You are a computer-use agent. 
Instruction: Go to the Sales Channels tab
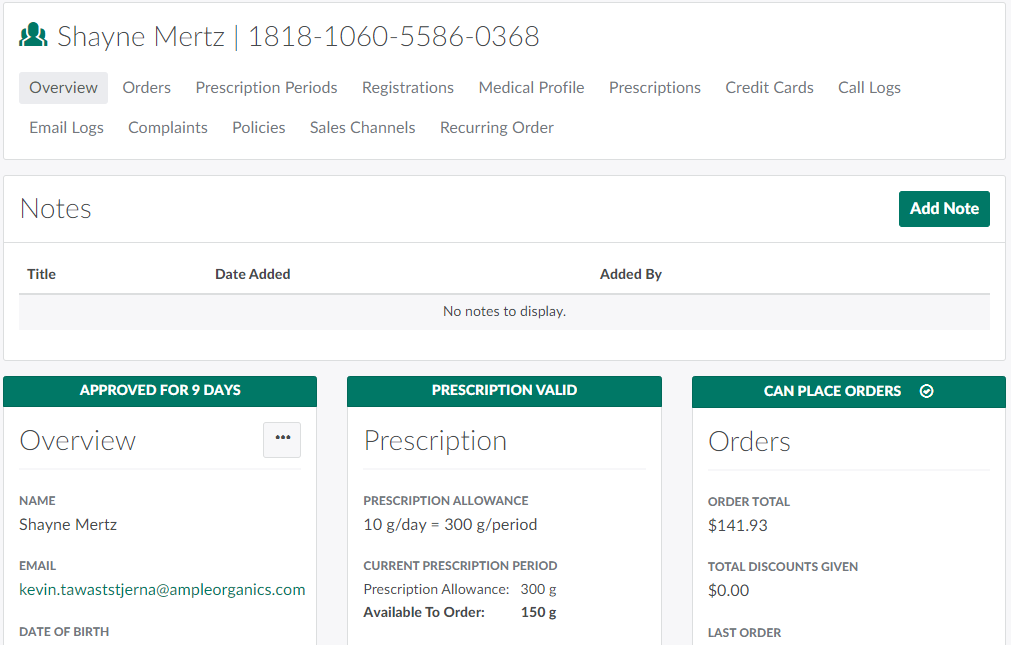point(362,128)
